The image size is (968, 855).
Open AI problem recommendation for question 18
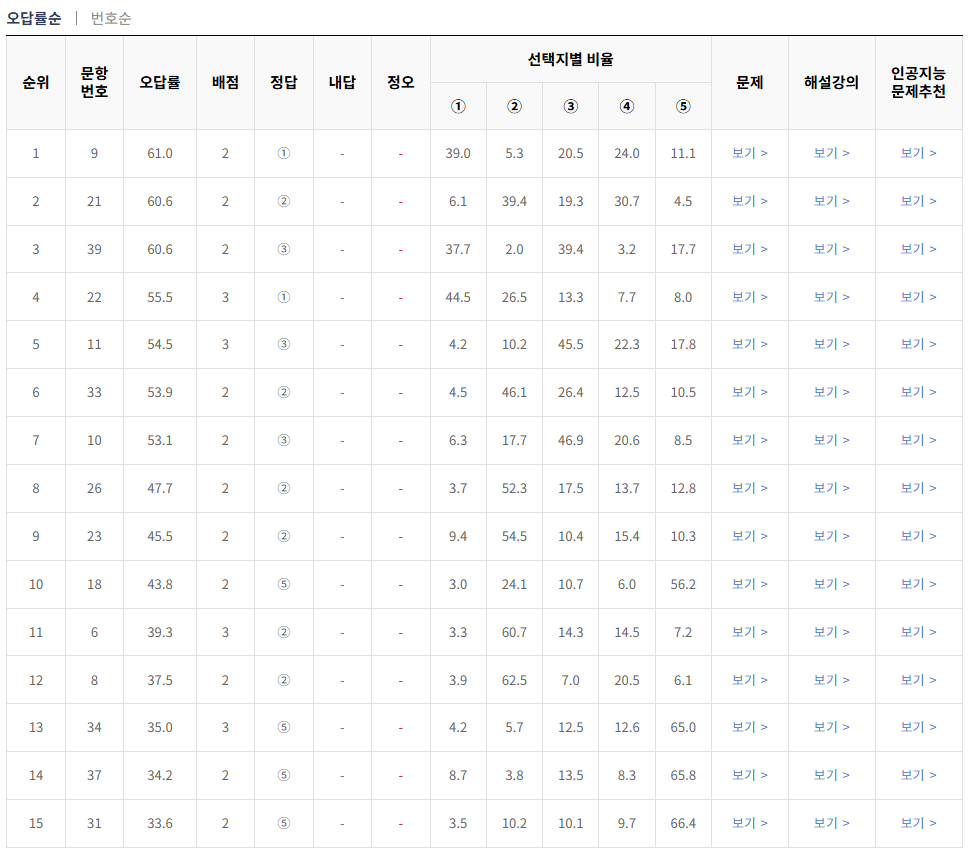(918, 584)
